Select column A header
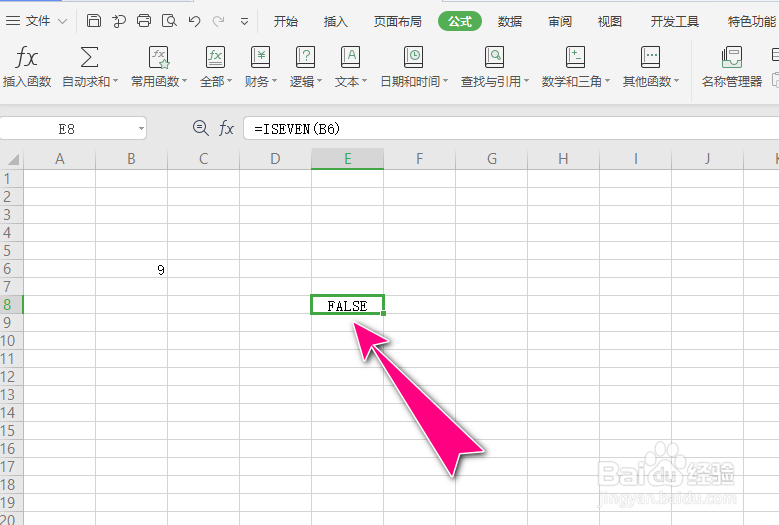This screenshot has height=525, width=779. 60,159
